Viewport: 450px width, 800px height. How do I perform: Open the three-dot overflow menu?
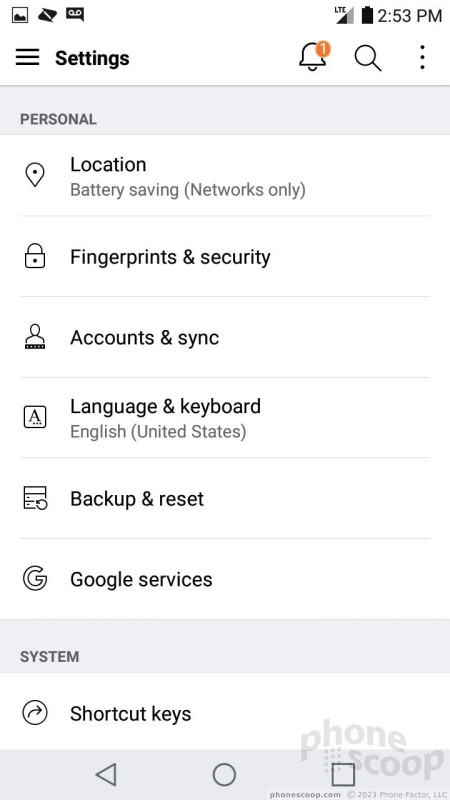pyautogui.click(x=422, y=57)
